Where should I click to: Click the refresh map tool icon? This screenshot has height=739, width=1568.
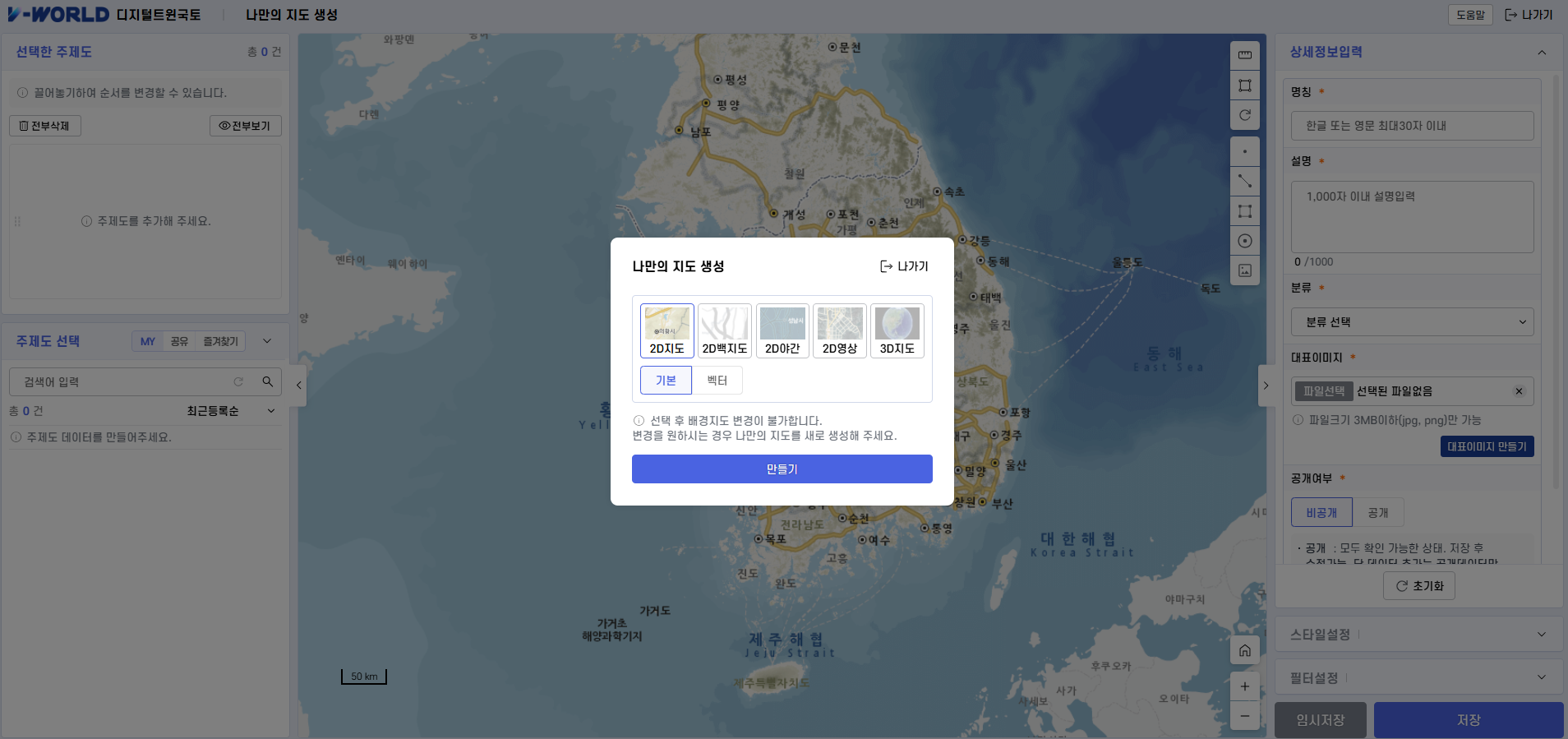click(x=1244, y=115)
